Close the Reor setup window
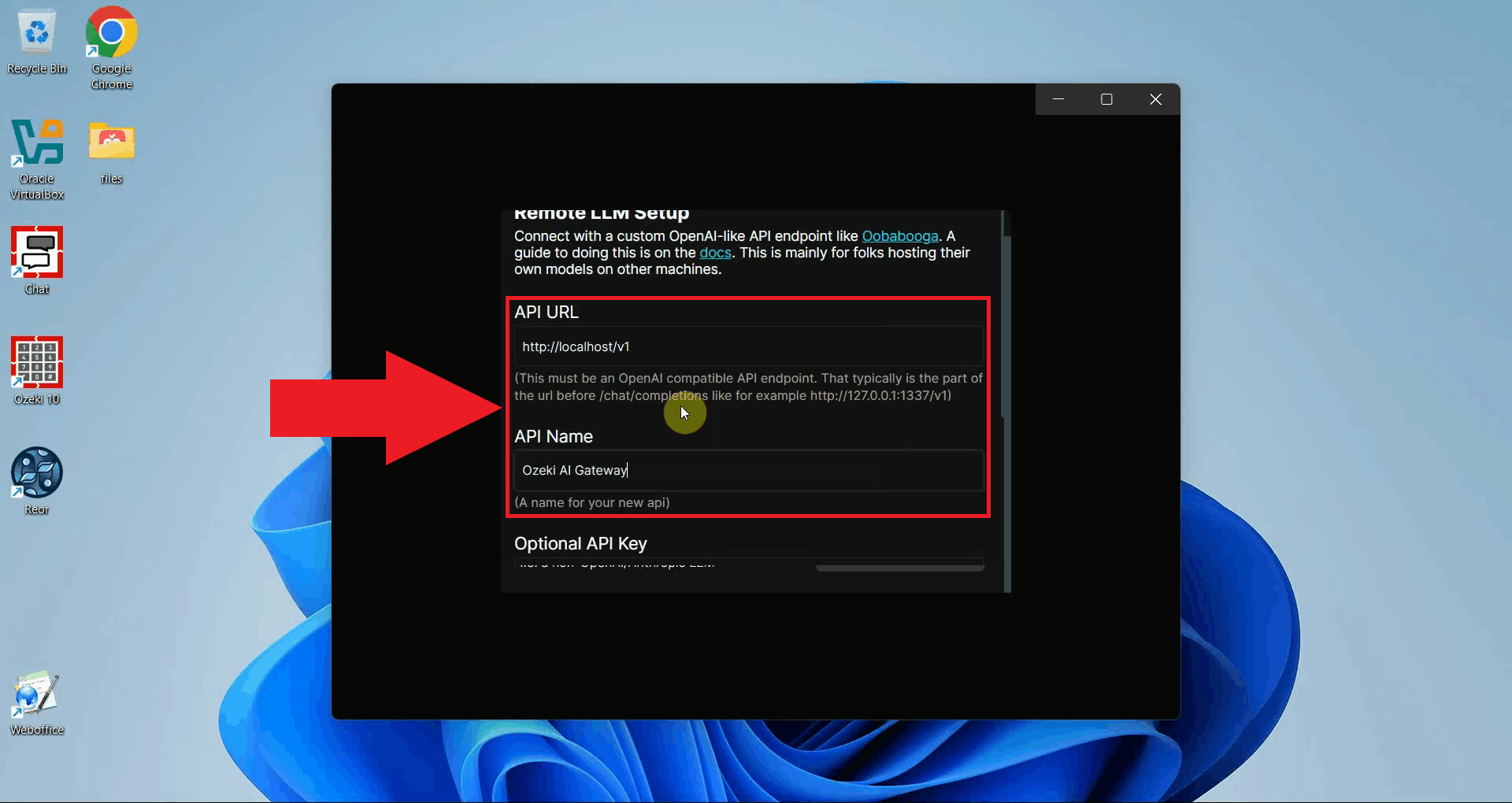This screenshot has height=803, width=1512. pyautogui.click(x=1155, y=99)
